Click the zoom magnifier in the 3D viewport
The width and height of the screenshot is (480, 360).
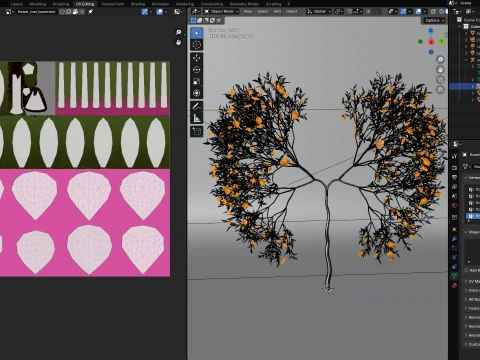click(x=440, y=59)
